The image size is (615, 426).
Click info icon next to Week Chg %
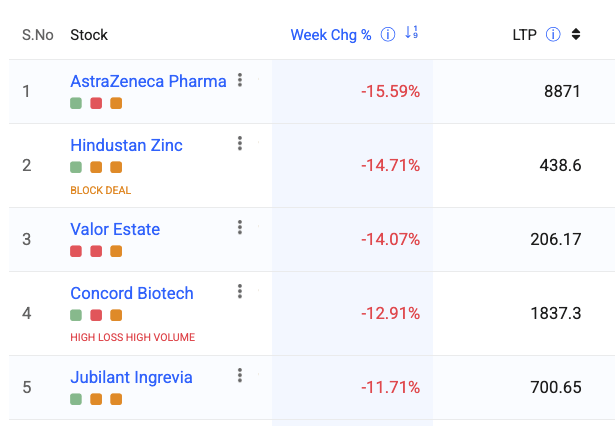point(388,35)
